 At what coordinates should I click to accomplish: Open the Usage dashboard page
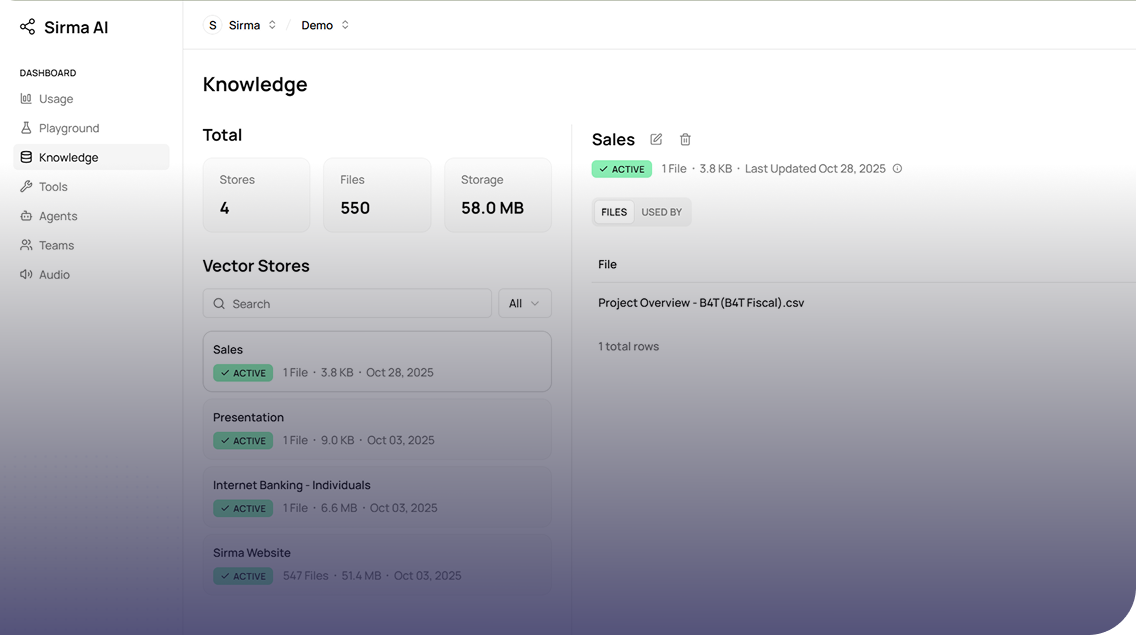click(x=56, y=99)
